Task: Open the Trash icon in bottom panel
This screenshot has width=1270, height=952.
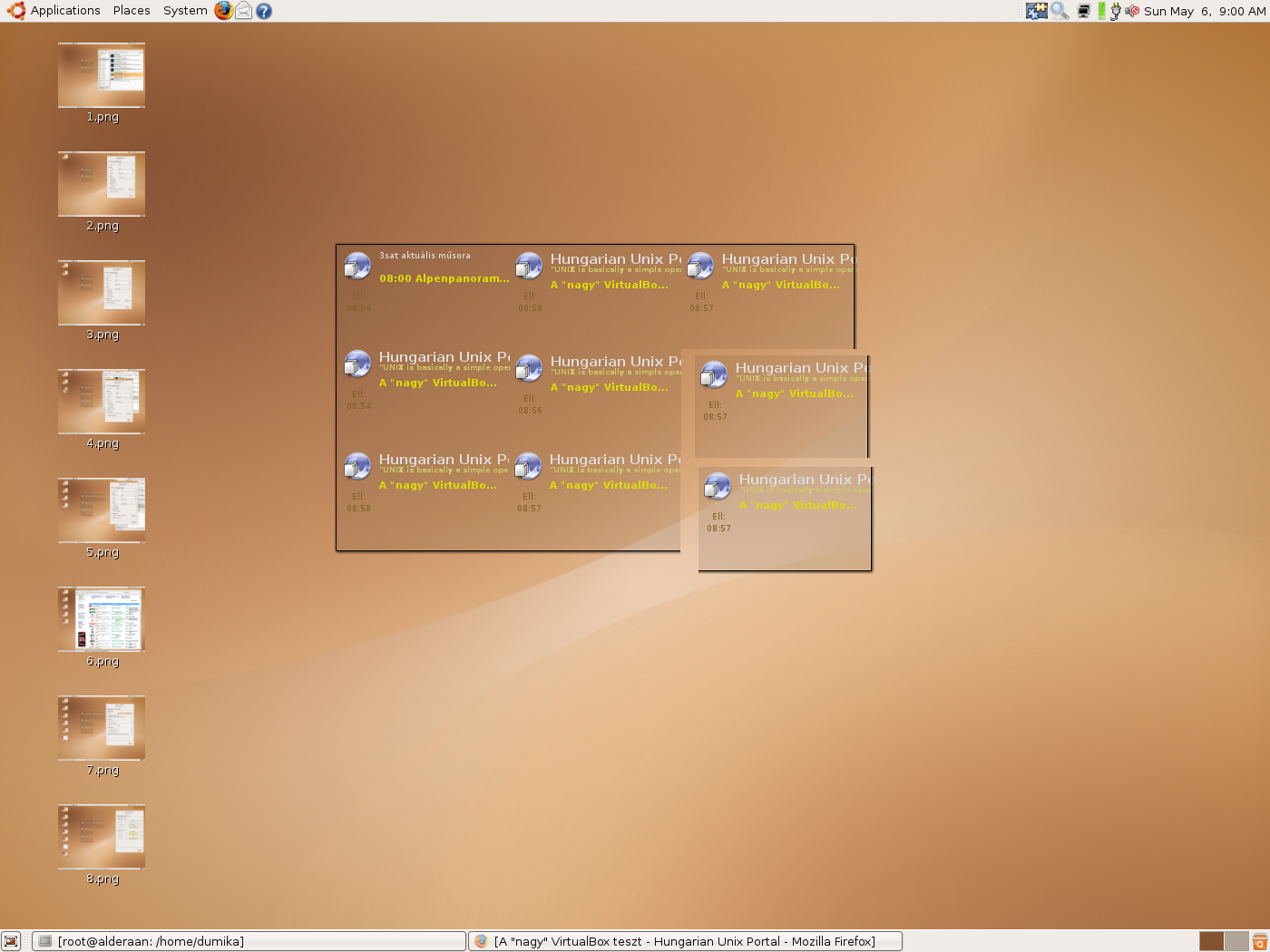Action: point(1259,941)
